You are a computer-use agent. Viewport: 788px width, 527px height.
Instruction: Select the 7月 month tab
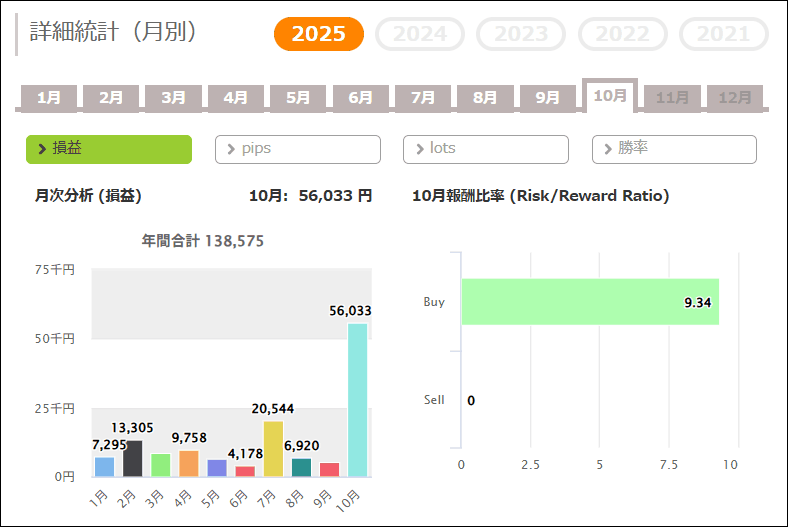pos(423,98)
